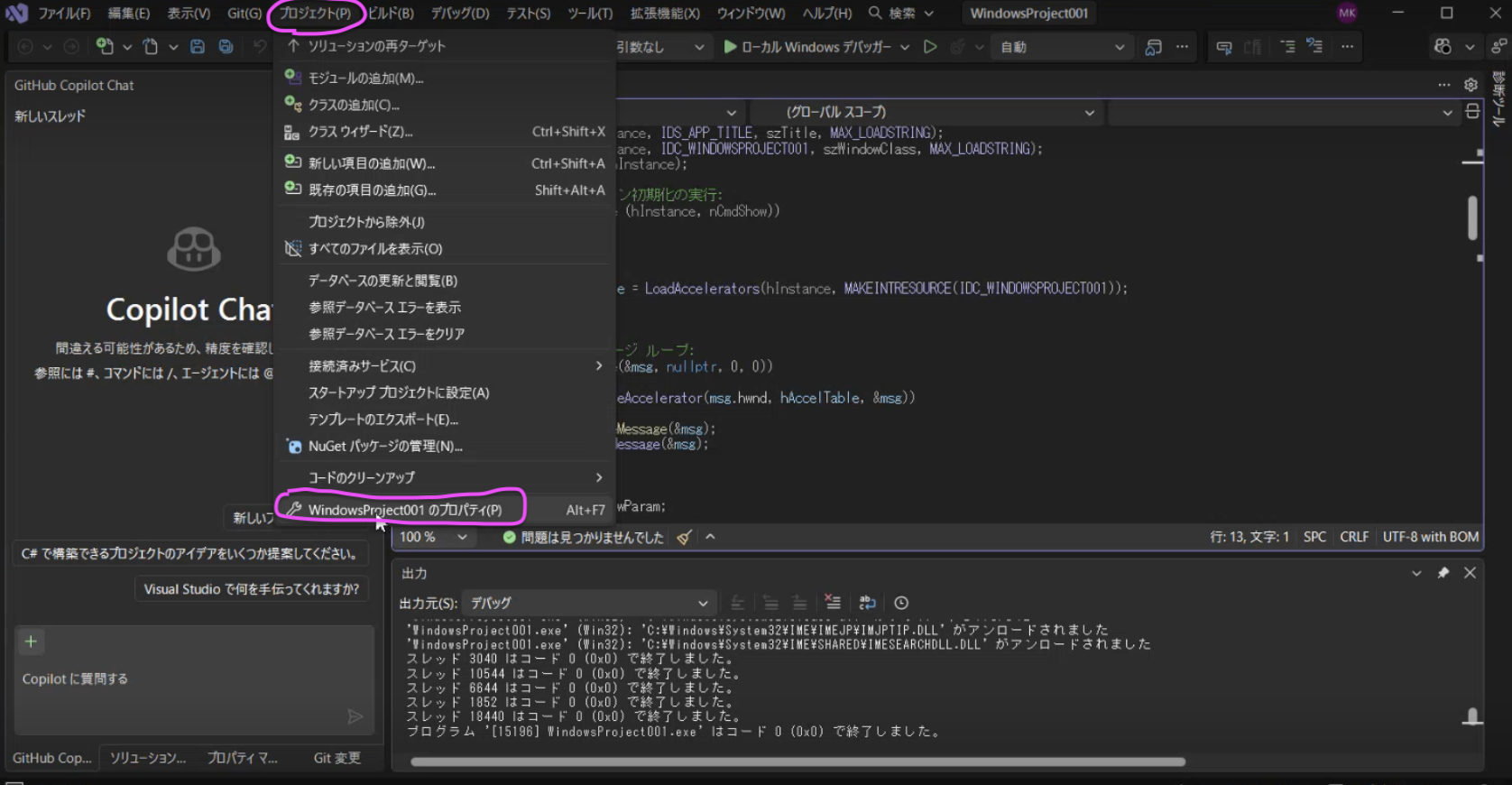This screenshot has width=1512, height=785.
Task: Click the editor vertical scrollbar thumb
Action: point(1472,217)
